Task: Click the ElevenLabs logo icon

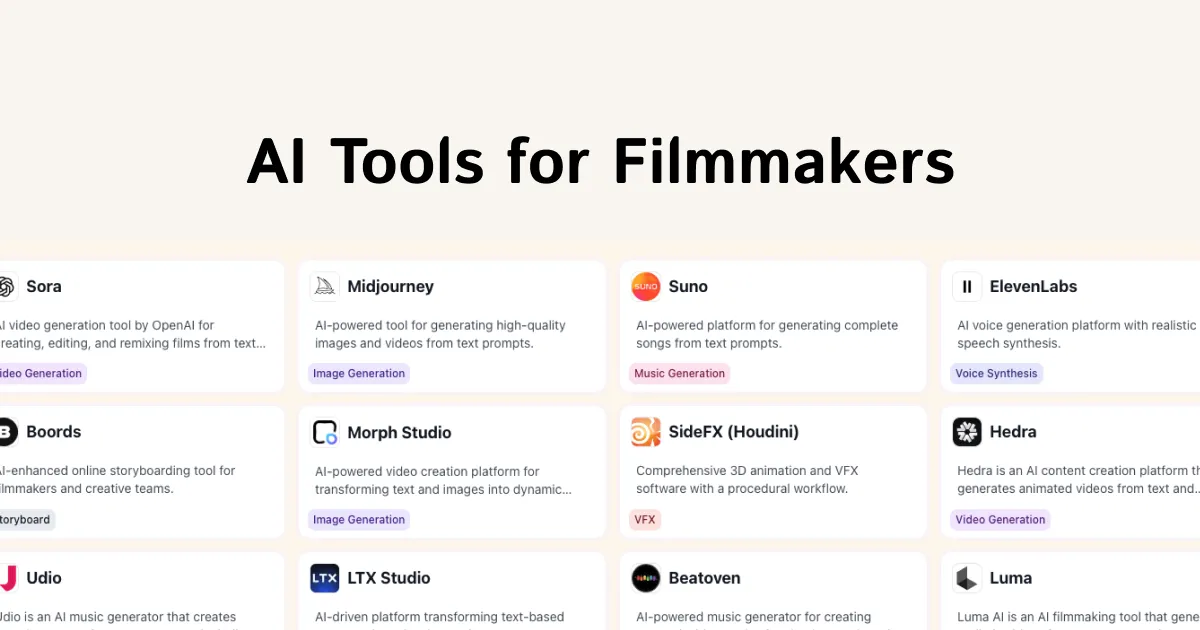Action: (966, 286)
